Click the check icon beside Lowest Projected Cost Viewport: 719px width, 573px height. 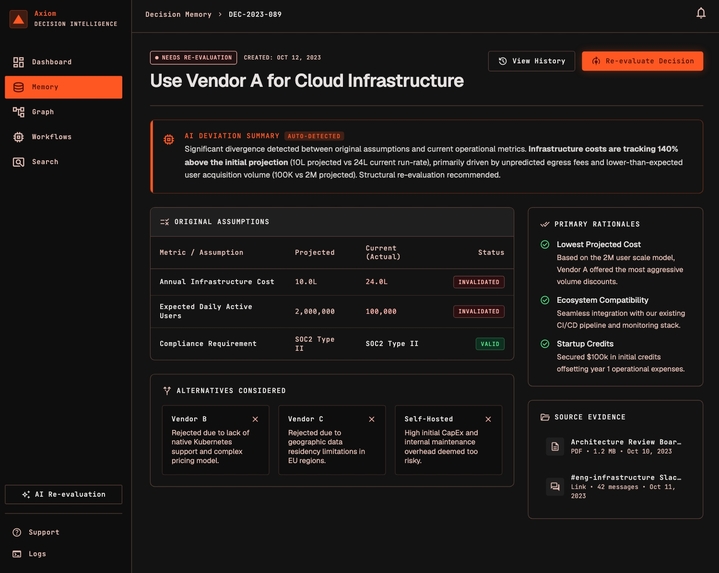[545, 244]
